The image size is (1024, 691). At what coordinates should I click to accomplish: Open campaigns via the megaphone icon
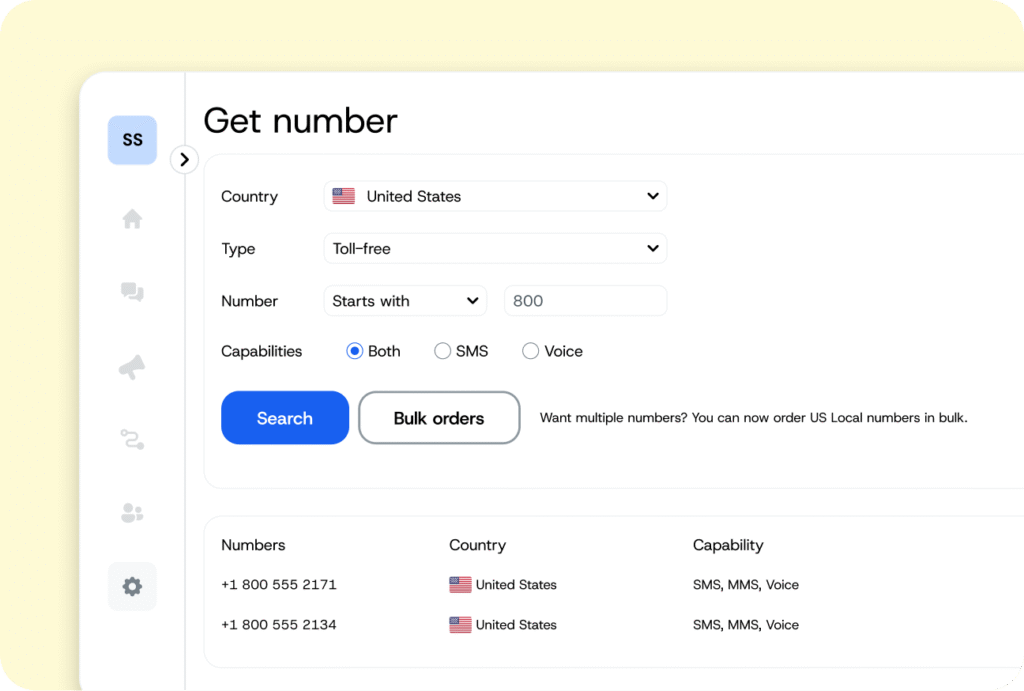coord(132,367)
